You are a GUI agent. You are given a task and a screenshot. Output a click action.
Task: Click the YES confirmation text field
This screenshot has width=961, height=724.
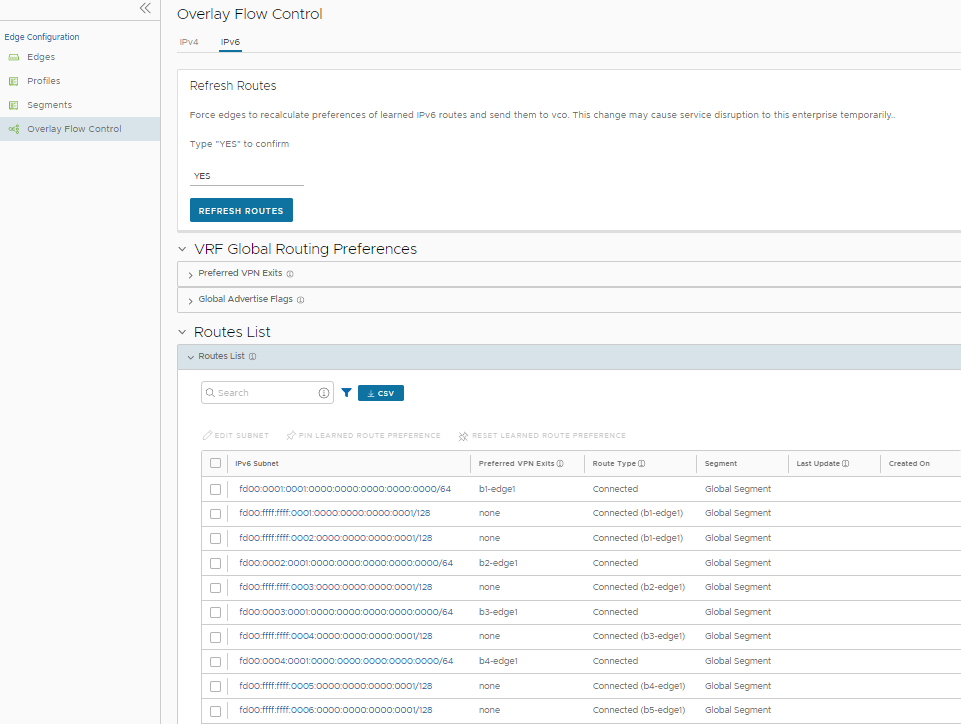pyautogui.click(x=246, y=176)
